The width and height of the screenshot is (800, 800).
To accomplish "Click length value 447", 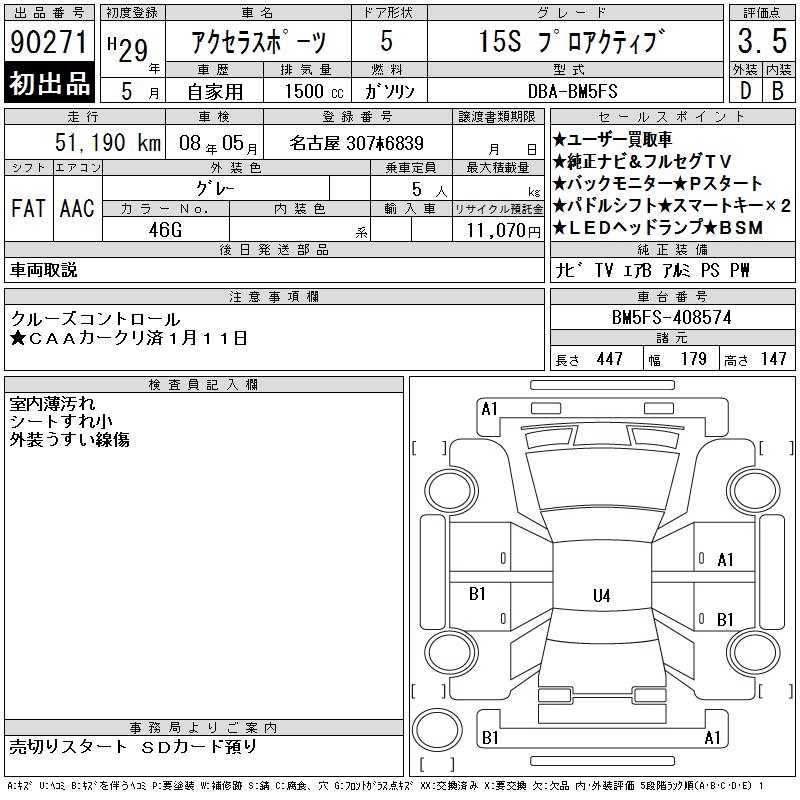I will (609, 359).
